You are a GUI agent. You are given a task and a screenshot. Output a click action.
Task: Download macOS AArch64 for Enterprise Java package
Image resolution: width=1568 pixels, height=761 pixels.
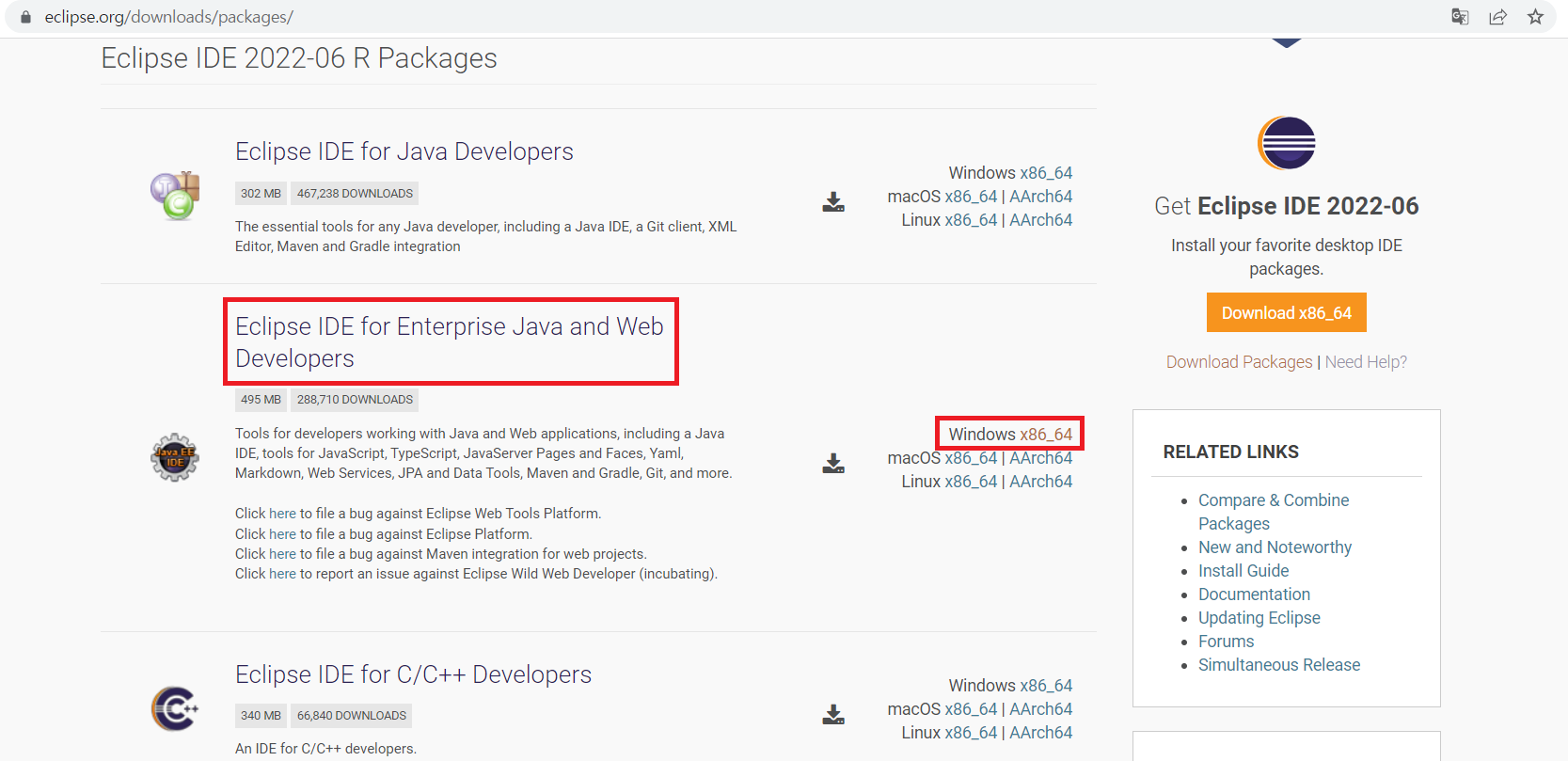coord(1040,458)
